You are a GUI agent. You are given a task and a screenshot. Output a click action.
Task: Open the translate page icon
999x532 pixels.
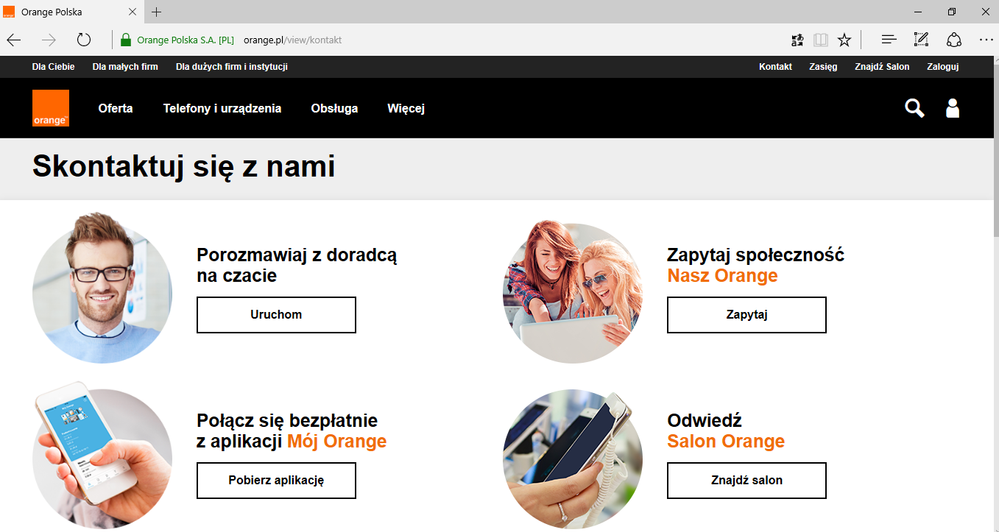pyautogui.click(x=797, y=40)
